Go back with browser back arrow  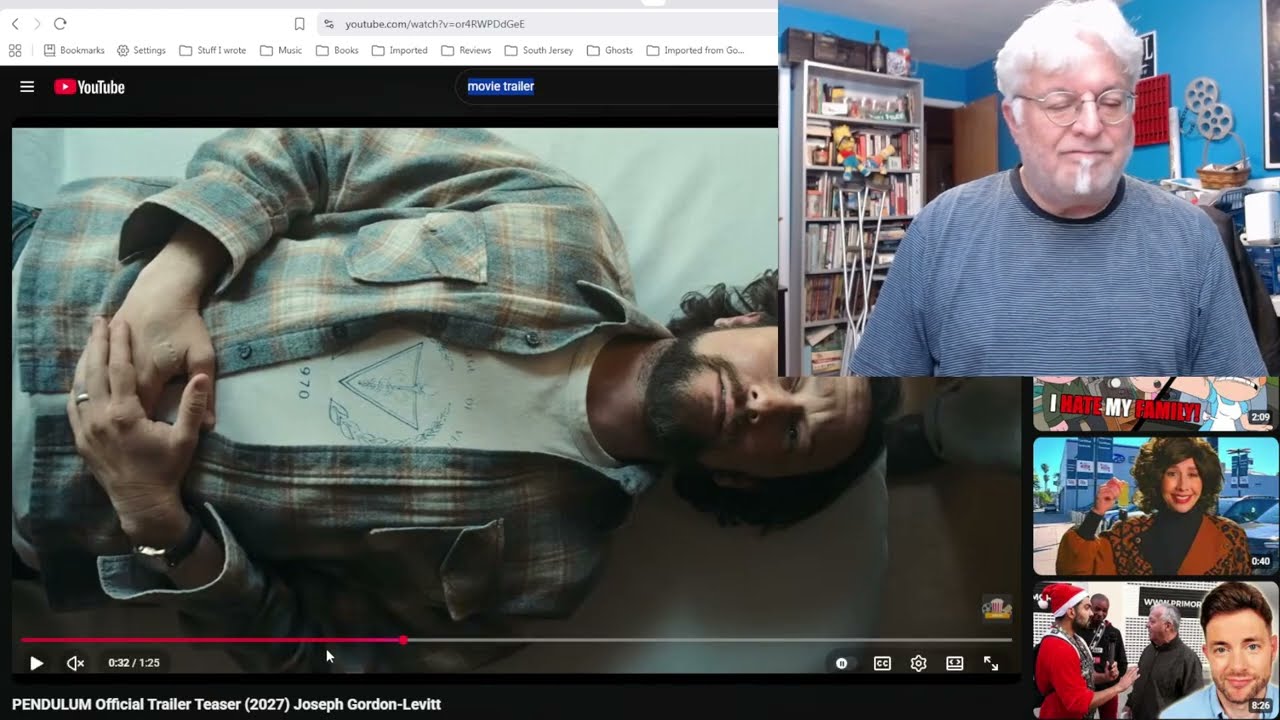pos(15,23)
